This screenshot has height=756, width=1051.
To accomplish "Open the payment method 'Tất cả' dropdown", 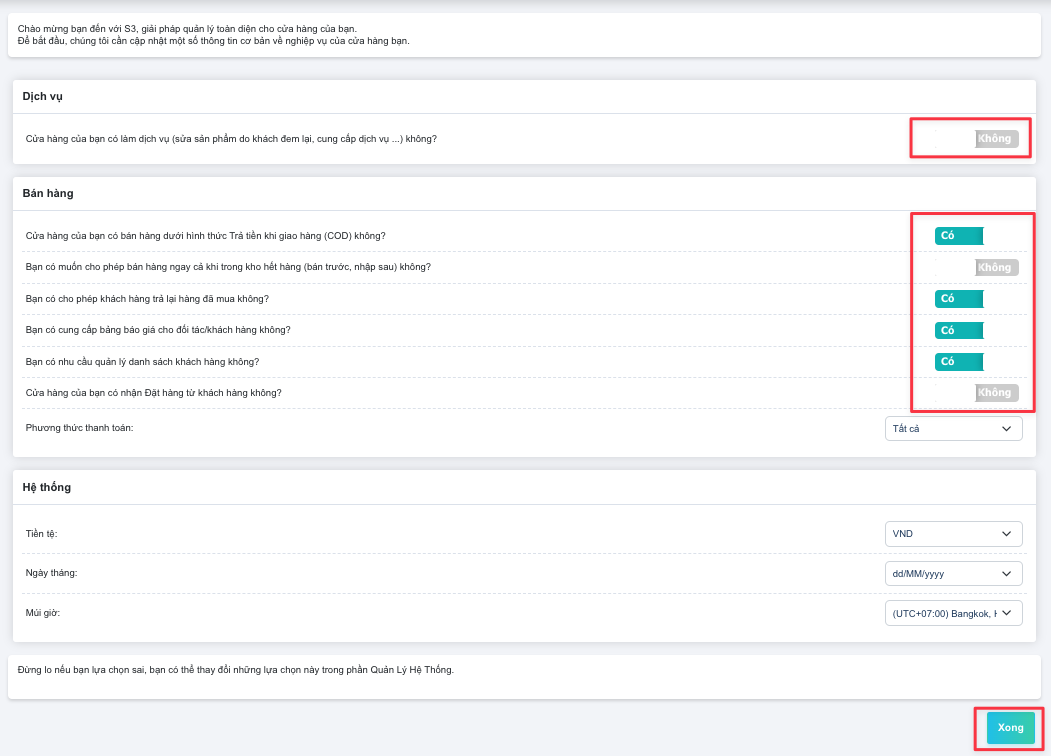I will tap(953, 429).
